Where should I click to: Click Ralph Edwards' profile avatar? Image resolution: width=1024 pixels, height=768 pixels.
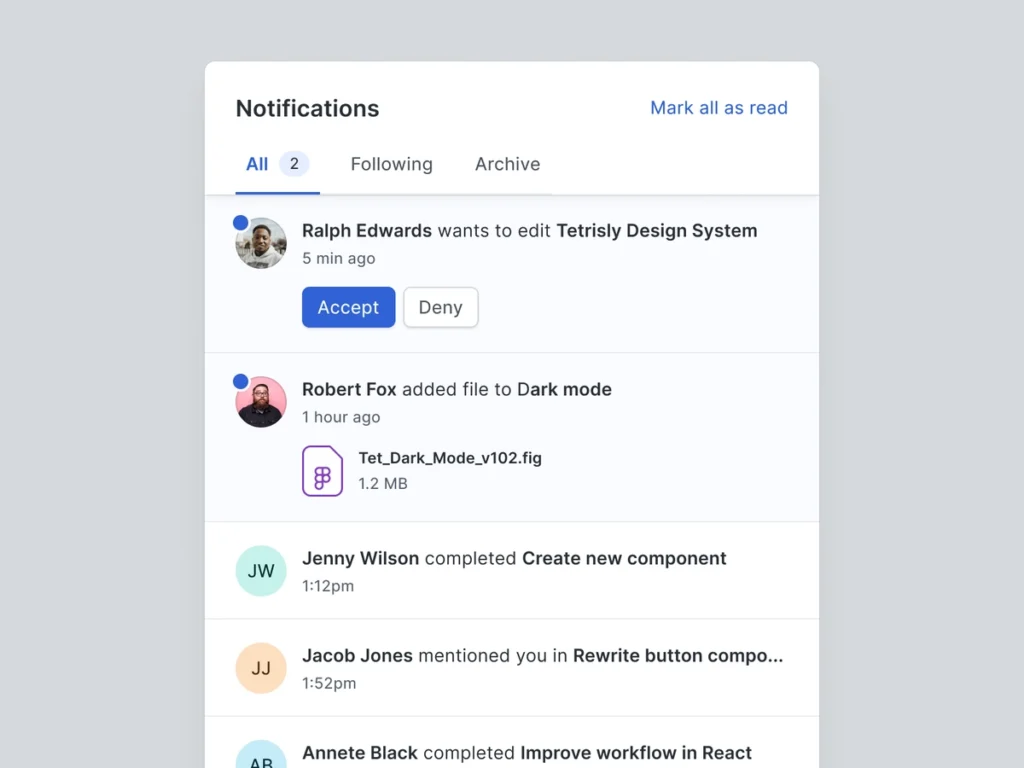click(x=261, y=244)
